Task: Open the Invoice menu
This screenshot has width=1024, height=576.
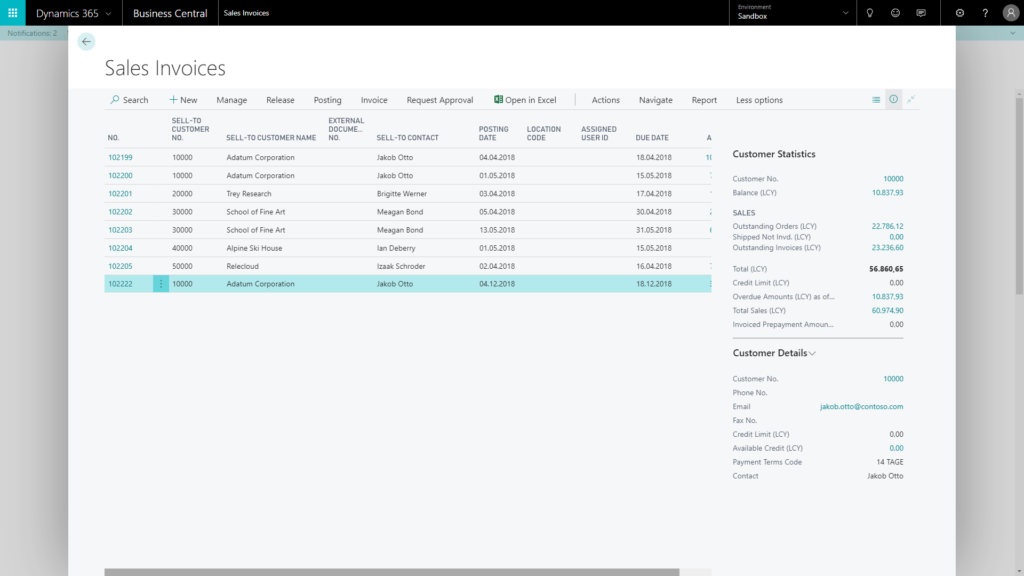Action: tap(374, 100)
